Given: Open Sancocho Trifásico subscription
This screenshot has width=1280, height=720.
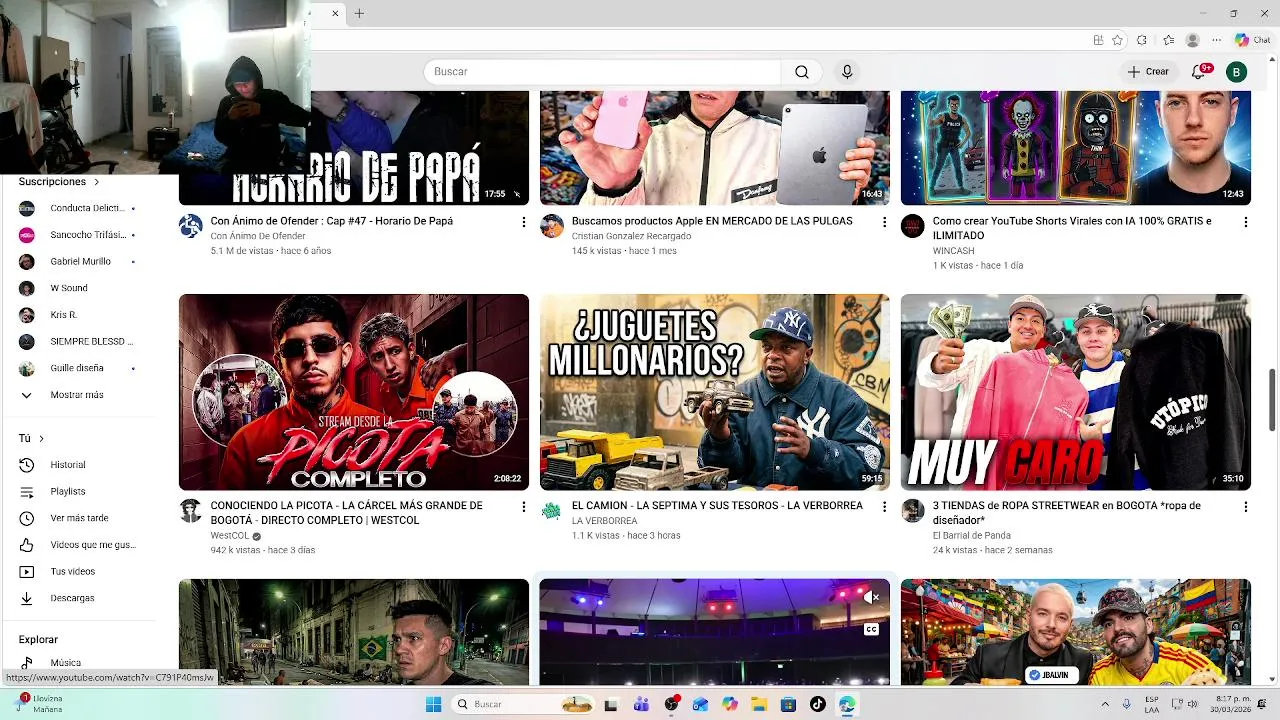Looking at the screenshot, I should tap(78, 235).
